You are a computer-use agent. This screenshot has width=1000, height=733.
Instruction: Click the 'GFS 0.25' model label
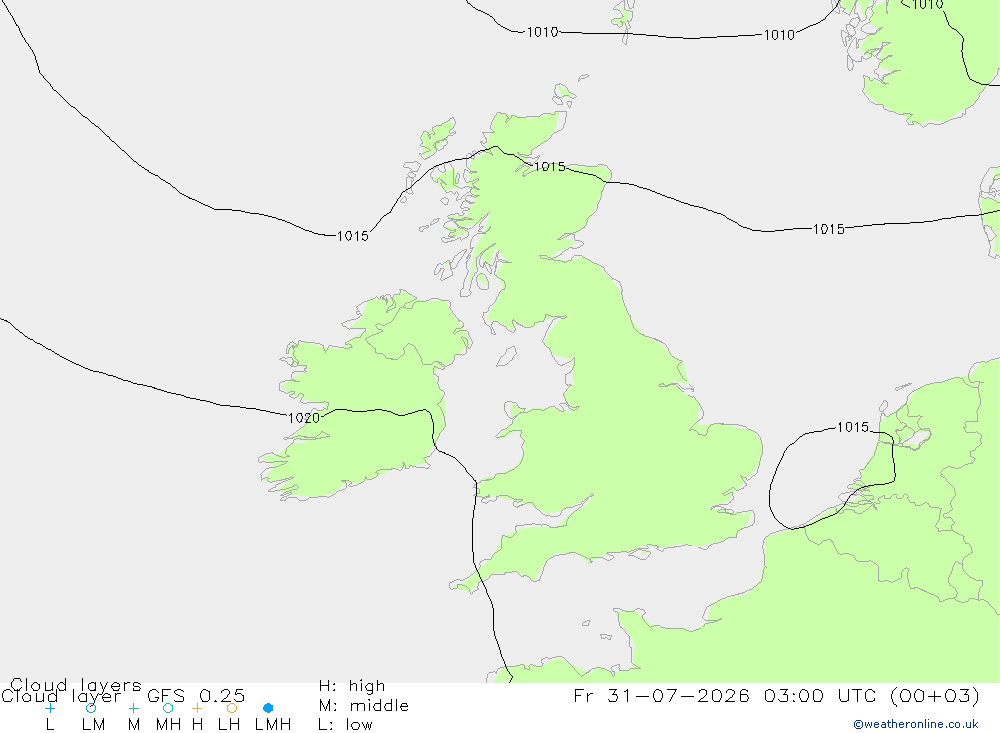pyautogui.click(x=196, y=696)
